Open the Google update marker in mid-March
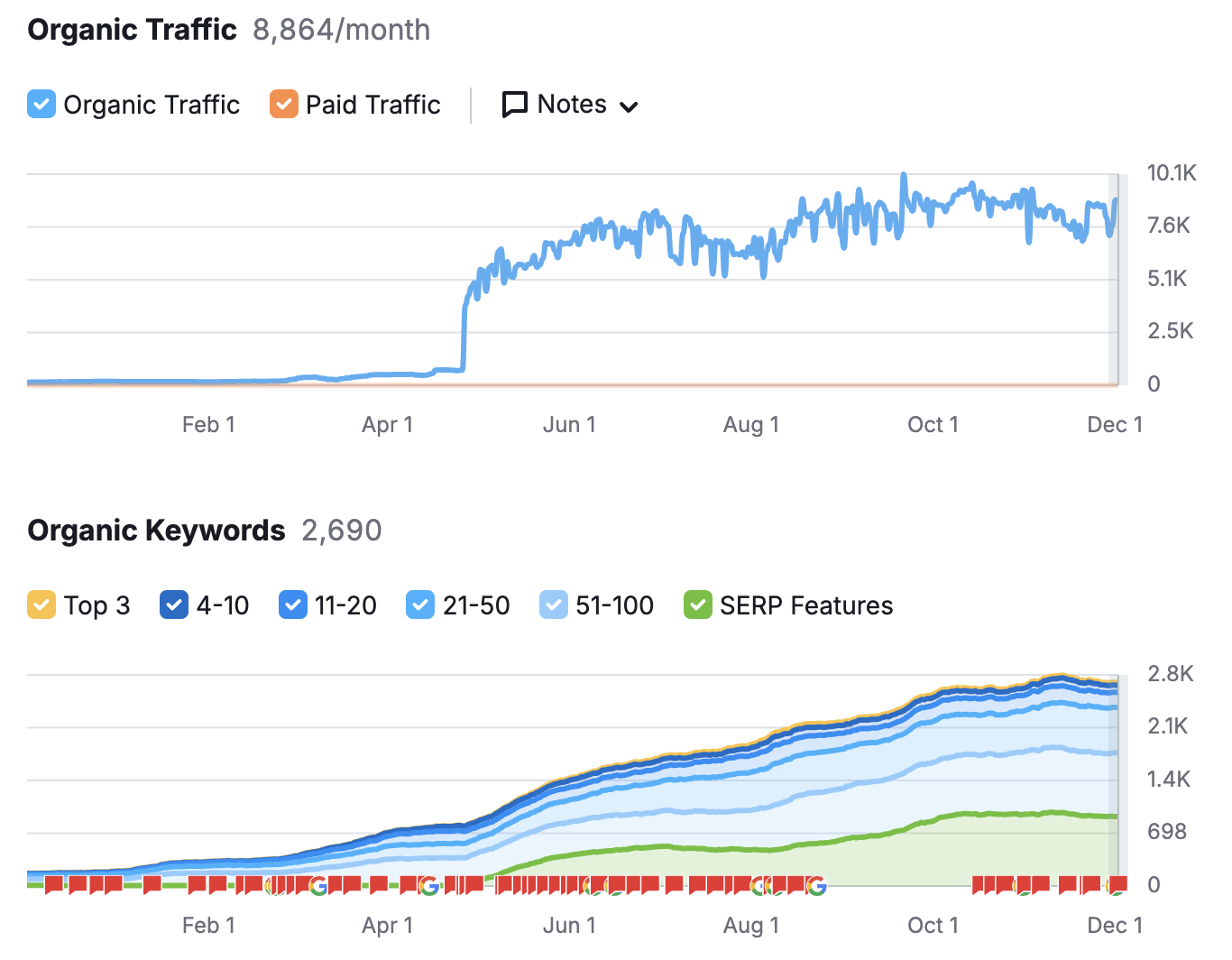The image size is (1232, 960). coord(317,886)
